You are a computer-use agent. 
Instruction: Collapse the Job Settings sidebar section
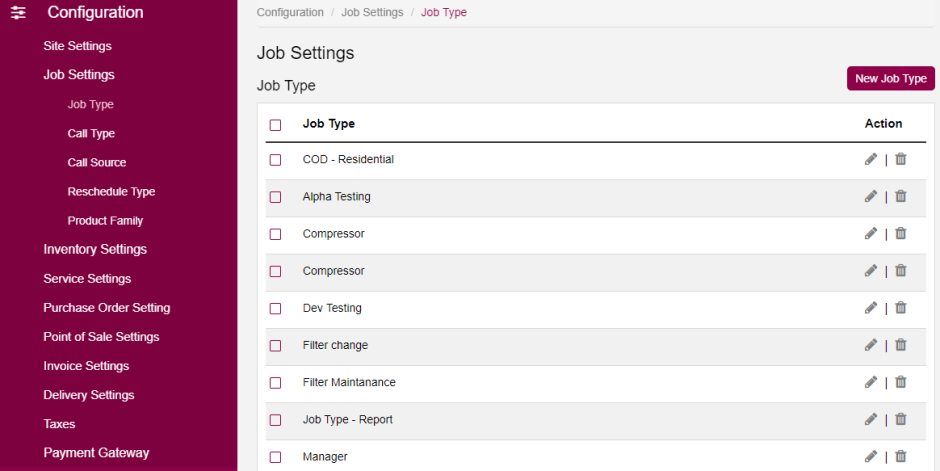(x=79, y=75)
